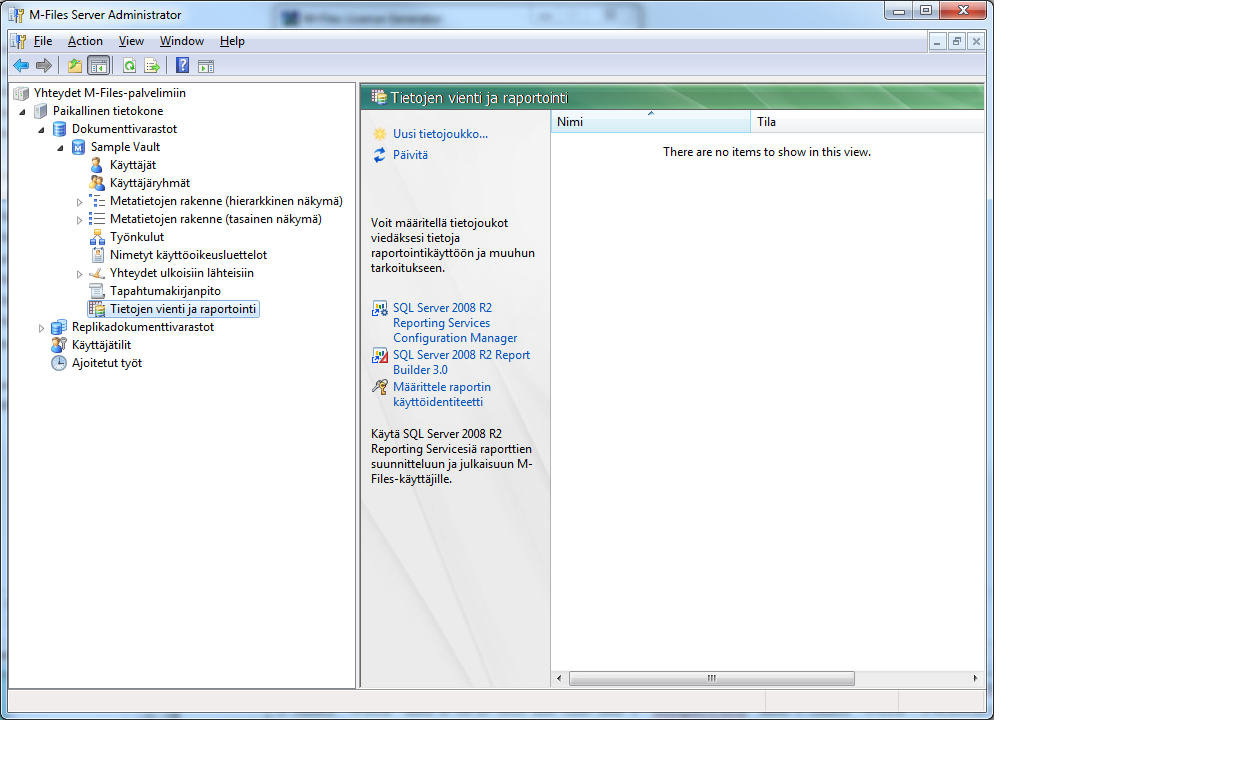This screenshot has width=1255, height=757.
Task: Collapse the Paikallinen tietokone node
Action: (22, 111)
